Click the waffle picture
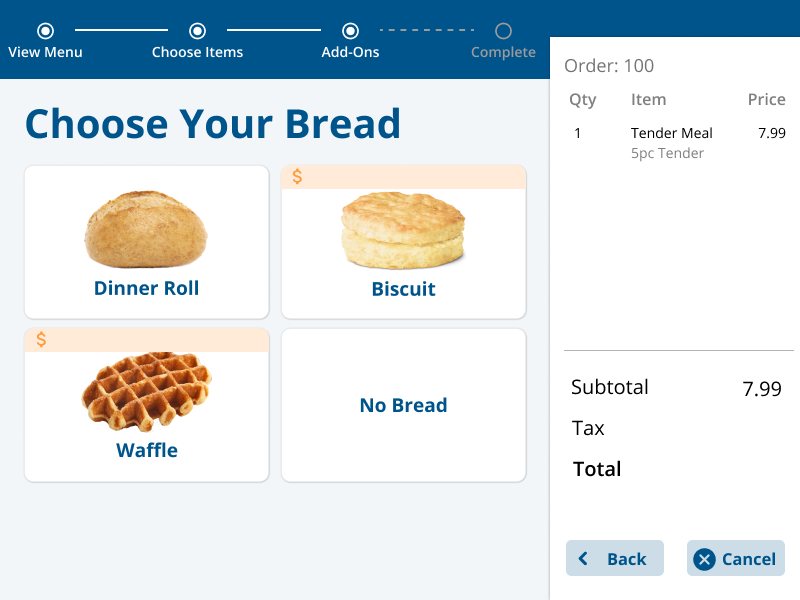 [x=146, y=391]
